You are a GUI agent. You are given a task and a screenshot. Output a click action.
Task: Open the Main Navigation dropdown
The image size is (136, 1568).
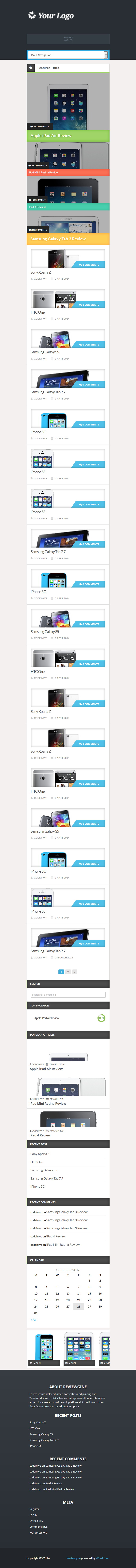pos(68,55)
